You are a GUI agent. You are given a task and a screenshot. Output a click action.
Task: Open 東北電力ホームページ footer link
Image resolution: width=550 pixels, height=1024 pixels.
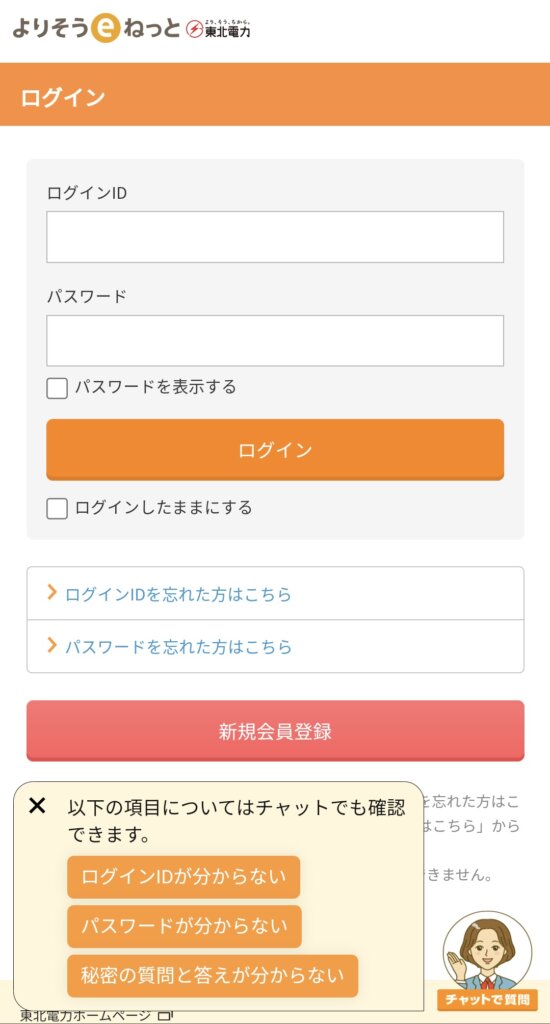click(88, 1016)
